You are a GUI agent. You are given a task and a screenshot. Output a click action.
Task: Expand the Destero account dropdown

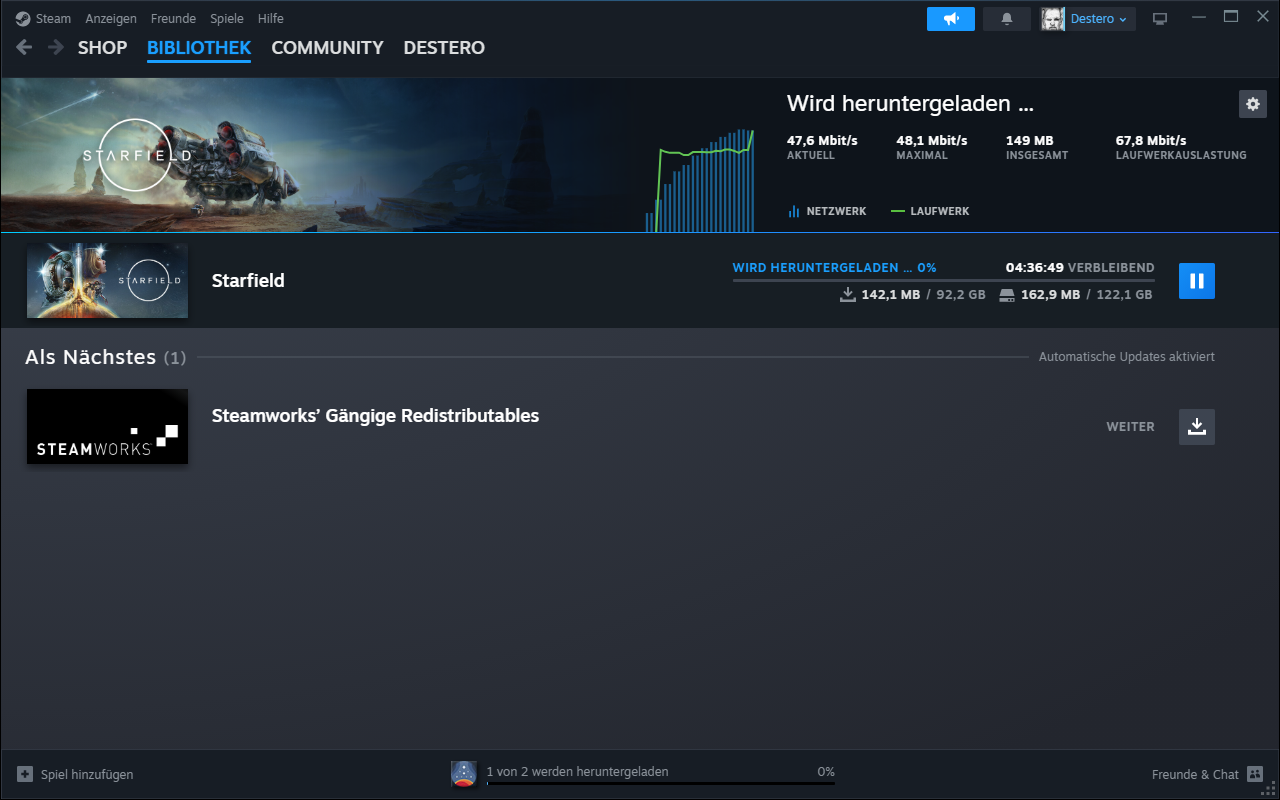coord(1098,19)
